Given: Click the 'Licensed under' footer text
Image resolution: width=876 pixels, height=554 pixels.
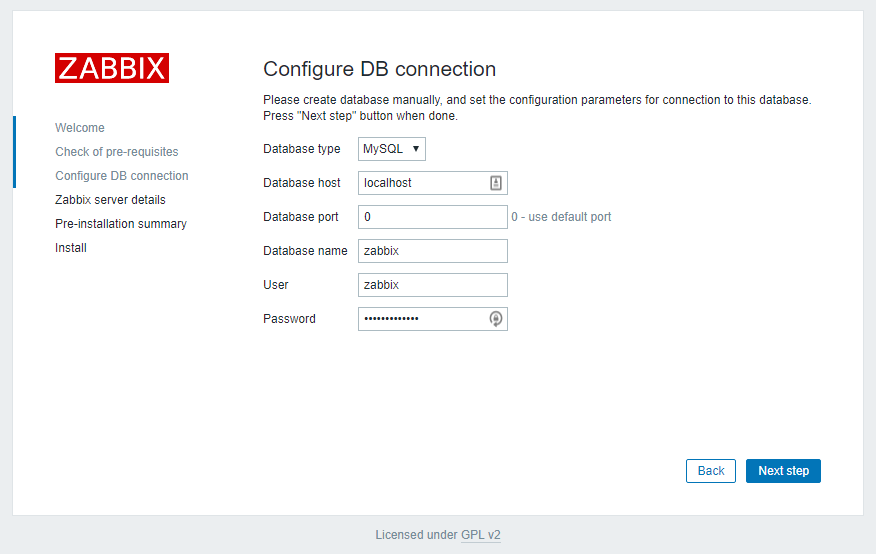Looking at the screenshot, I should coord(416,535).
